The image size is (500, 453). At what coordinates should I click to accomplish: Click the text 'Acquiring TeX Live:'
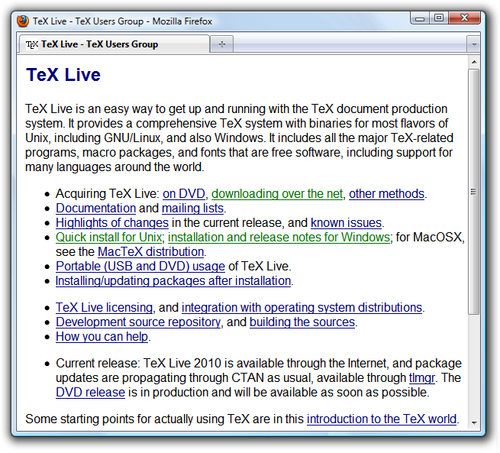click(107, 194)
